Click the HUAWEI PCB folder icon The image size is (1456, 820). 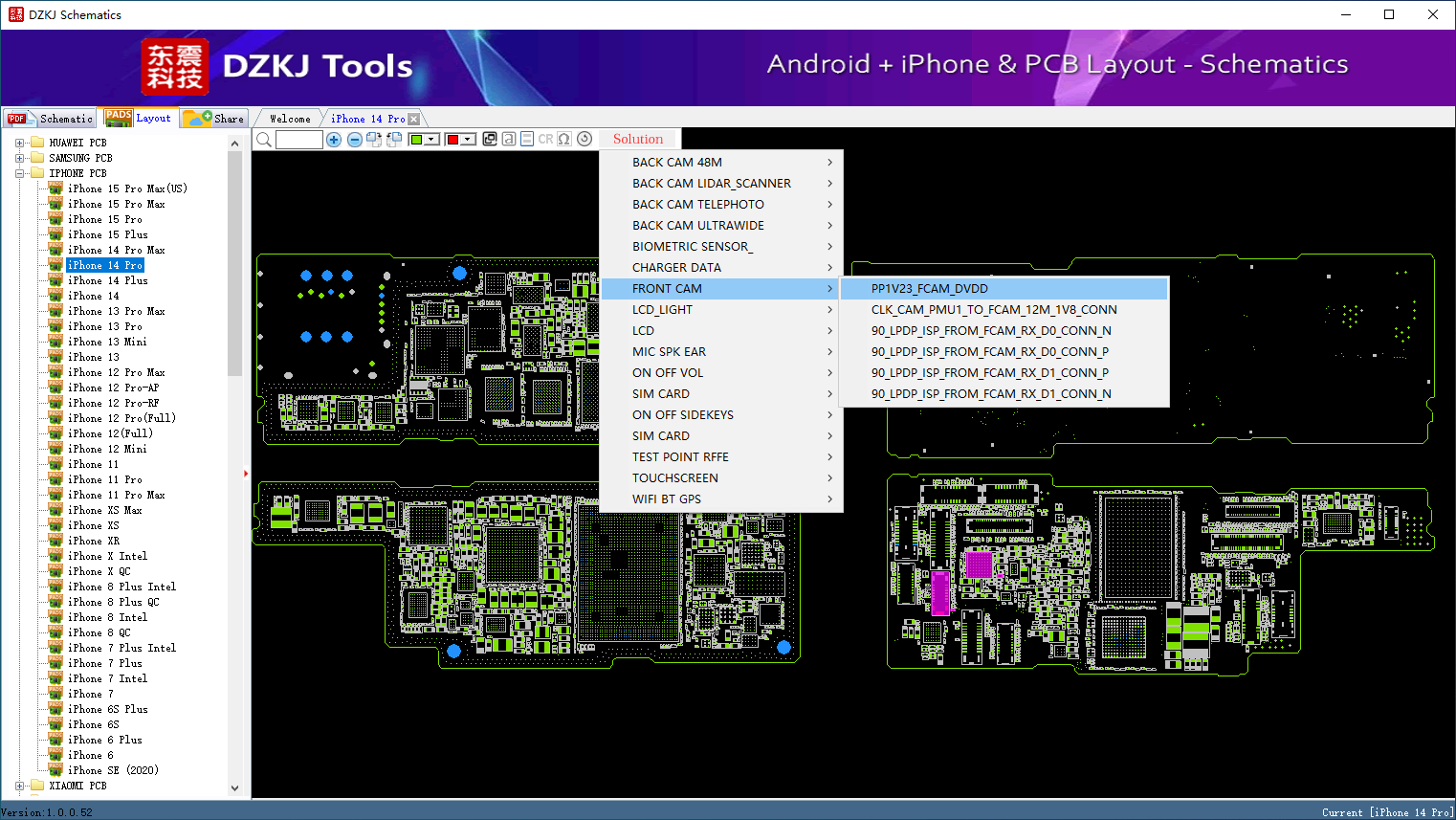(x=37, y=143)
